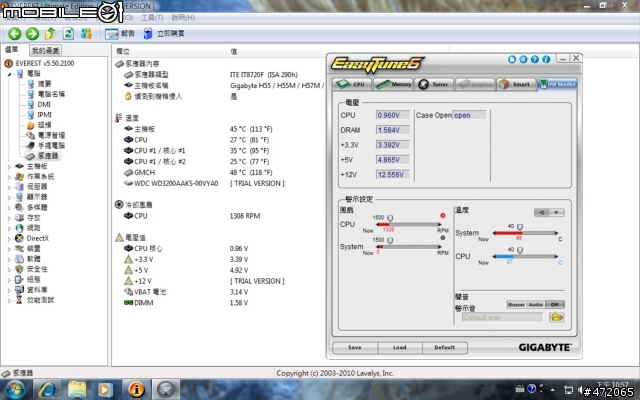The height and width of the screenshot is (400, 640).
Task: Open the 報告 report tool
Action: pos(119,33)
